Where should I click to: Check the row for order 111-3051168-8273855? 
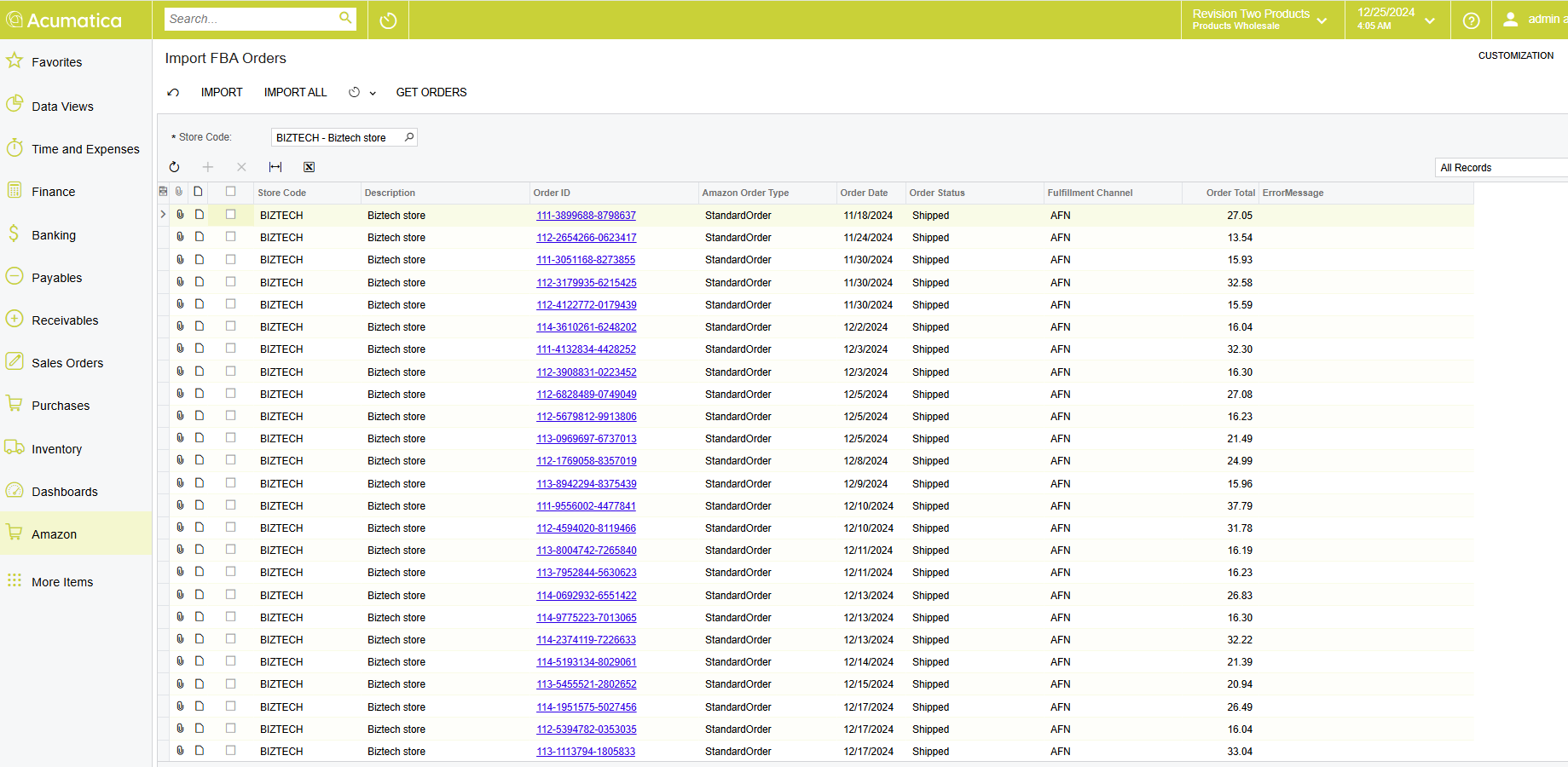coord(230,259)
